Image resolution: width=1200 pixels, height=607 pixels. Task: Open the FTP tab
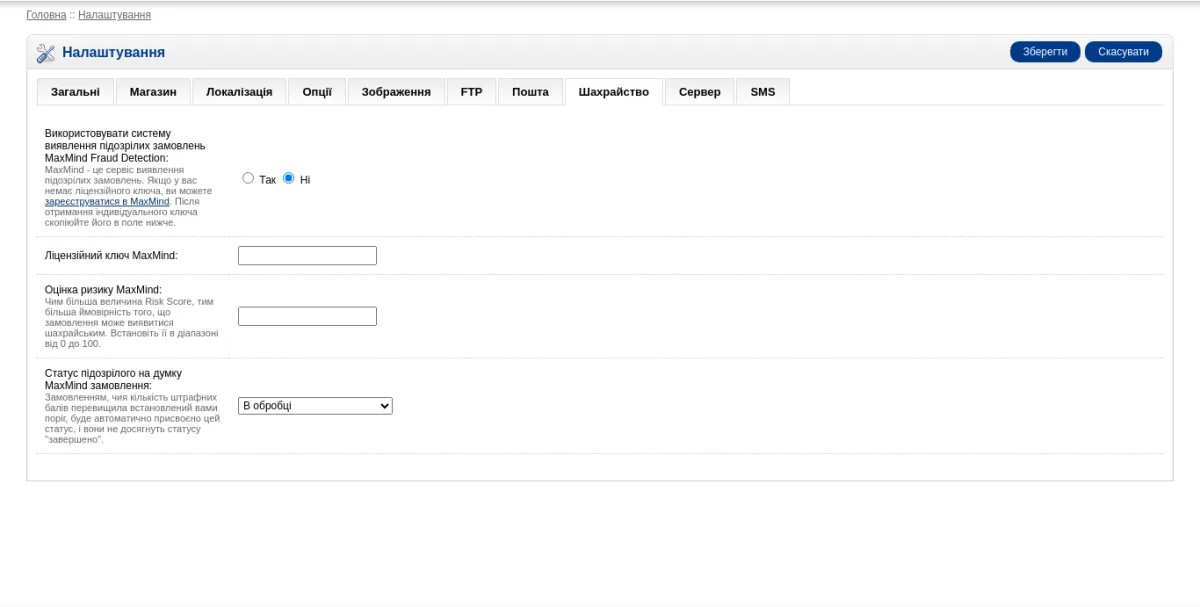(471, 92)
